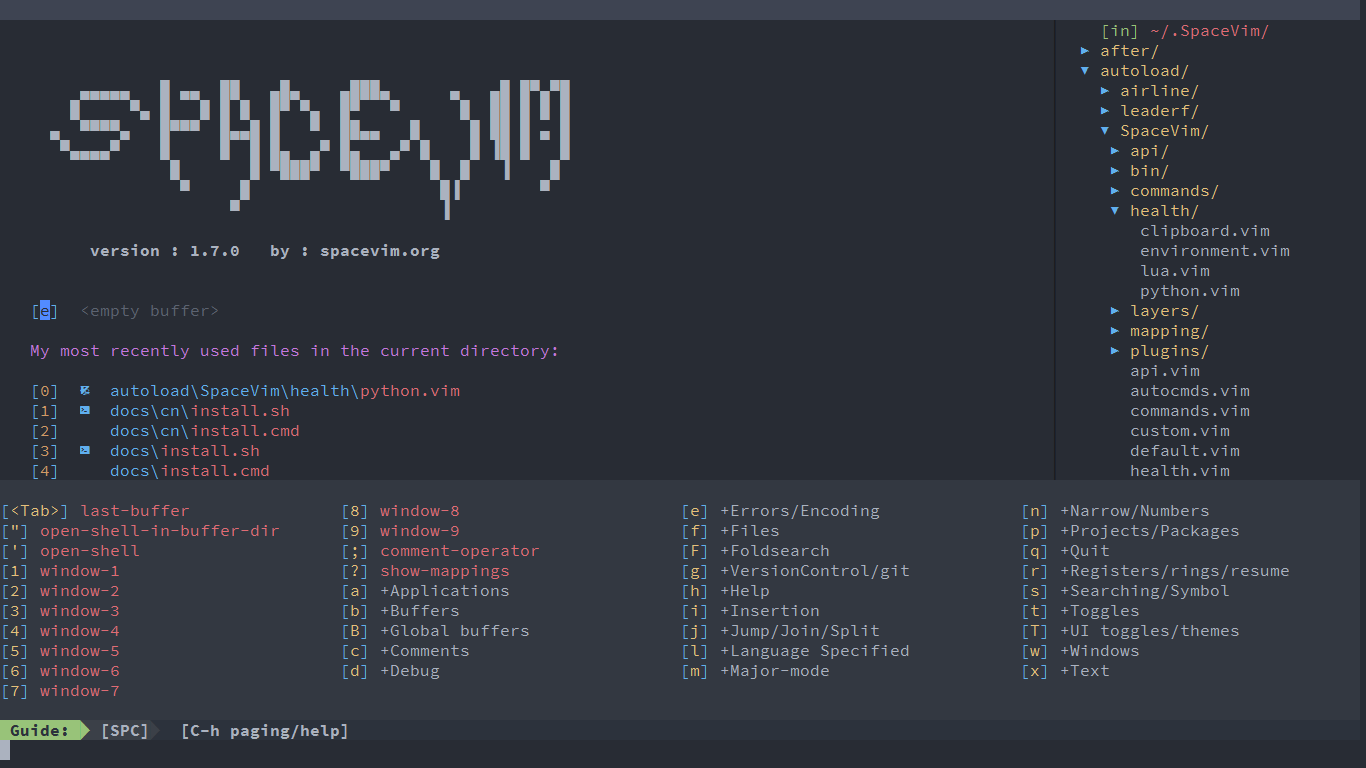The height and width of the screenshot is (768, 1366).
Task: Choose window-9 guide entry
Action: pos(420,531)
